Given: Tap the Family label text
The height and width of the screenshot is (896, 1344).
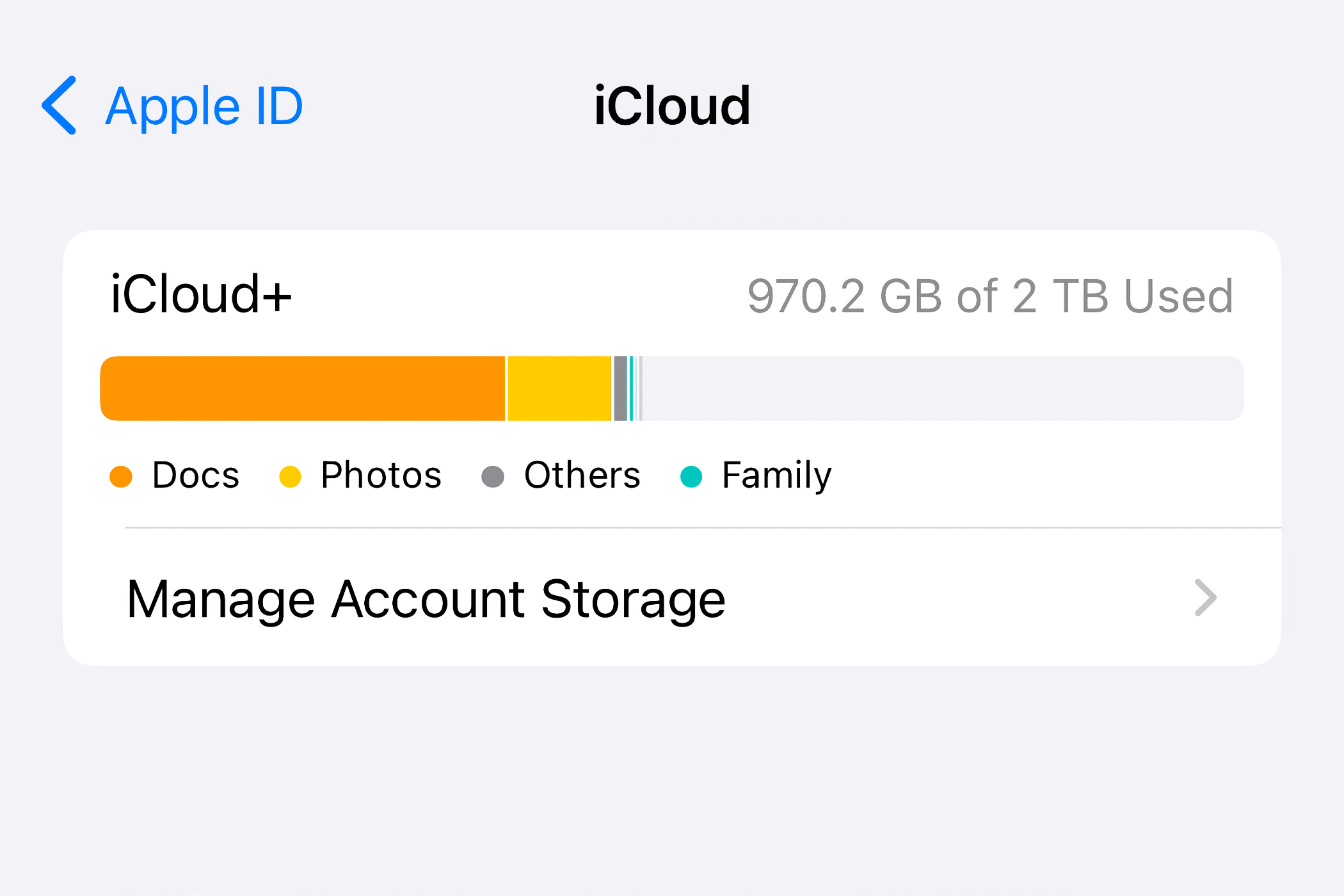Looking at the screenshot, I should 776,476.
